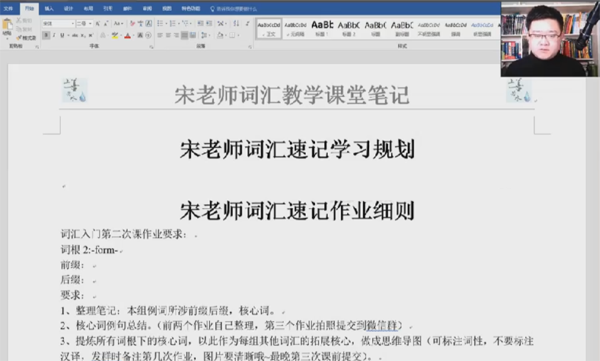The image size is (600, 361).
Task: Switch to the 插入 Insert tab
Action: 49,8
